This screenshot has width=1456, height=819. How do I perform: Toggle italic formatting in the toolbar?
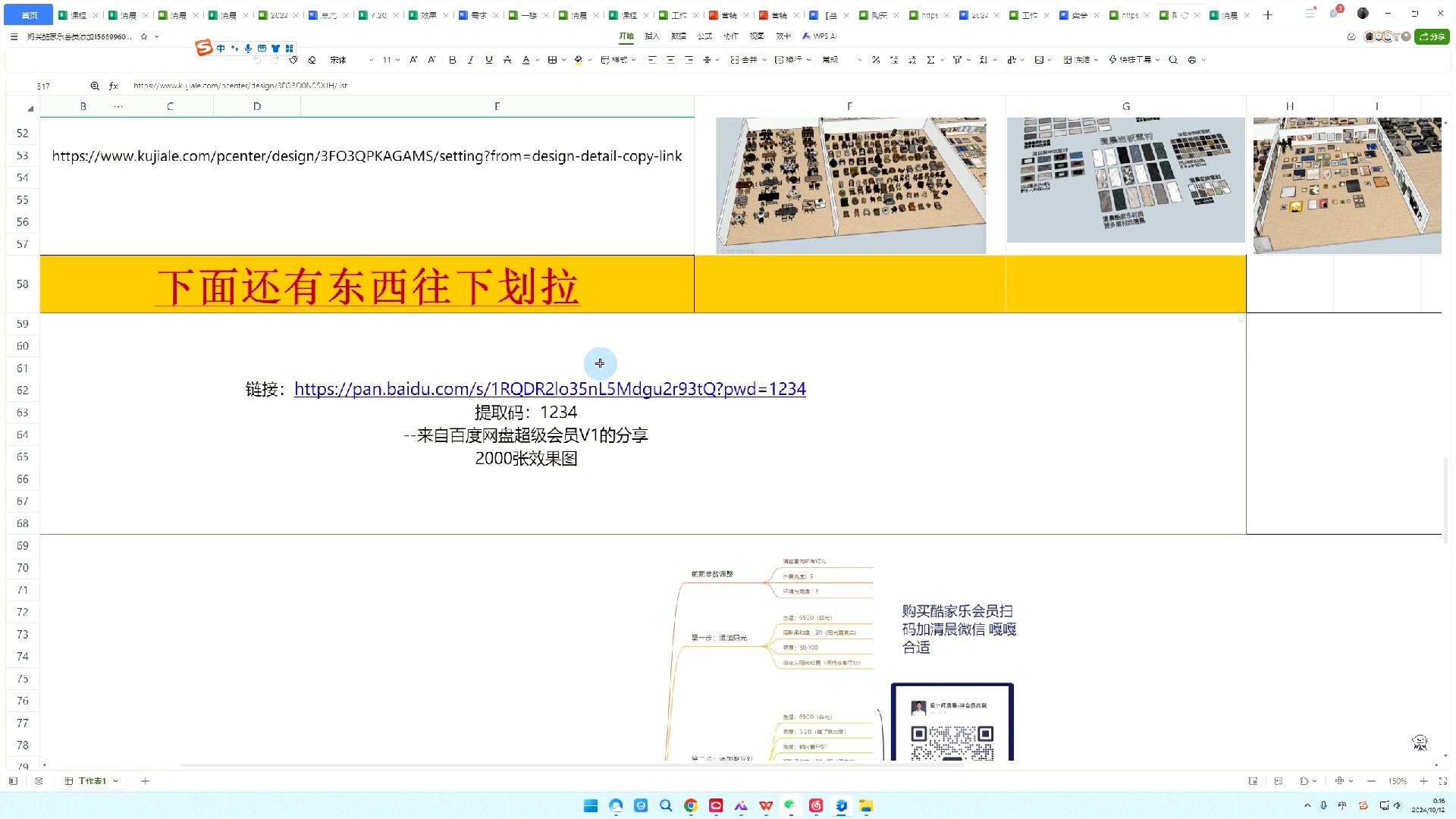coord(470,60)
